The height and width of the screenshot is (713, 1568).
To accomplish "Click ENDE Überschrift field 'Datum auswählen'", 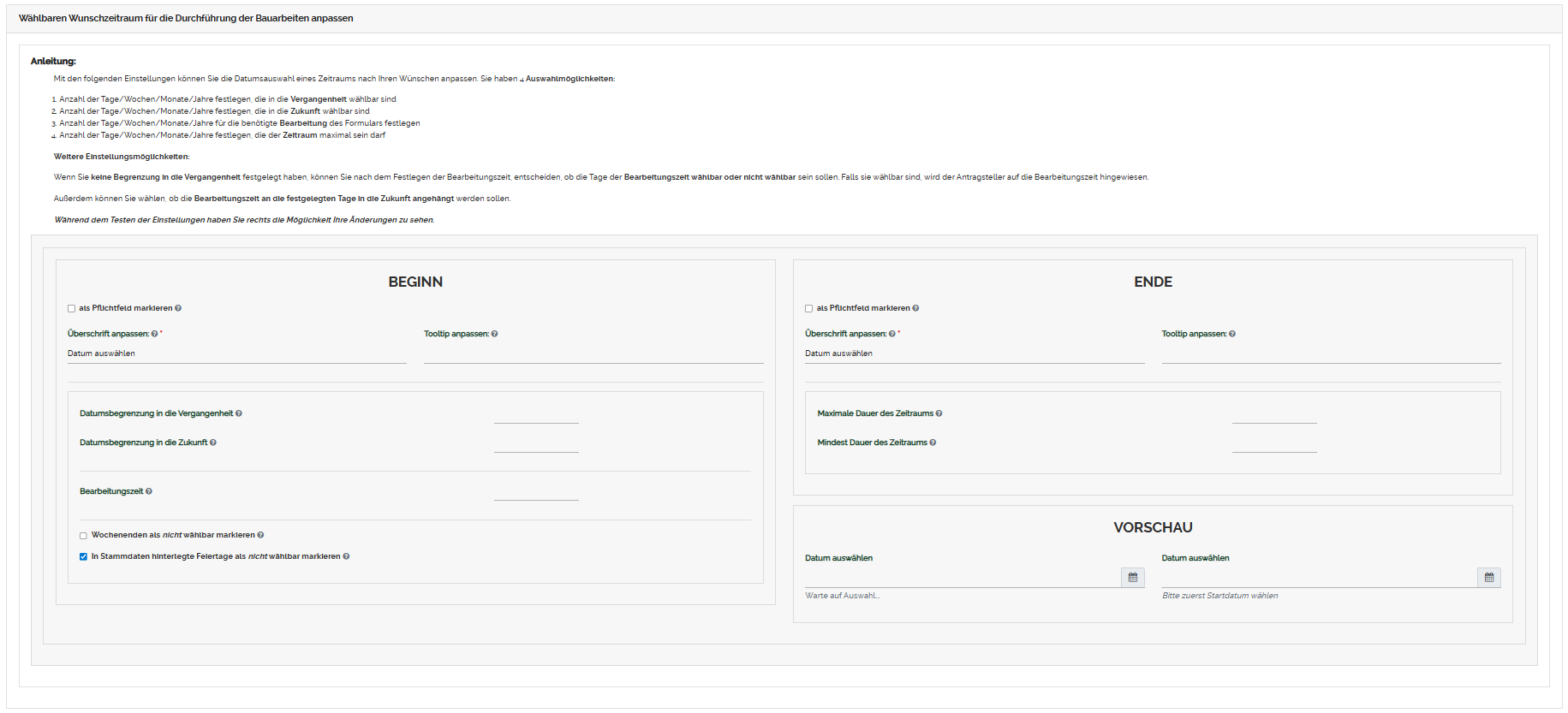I will coord(974,354).
